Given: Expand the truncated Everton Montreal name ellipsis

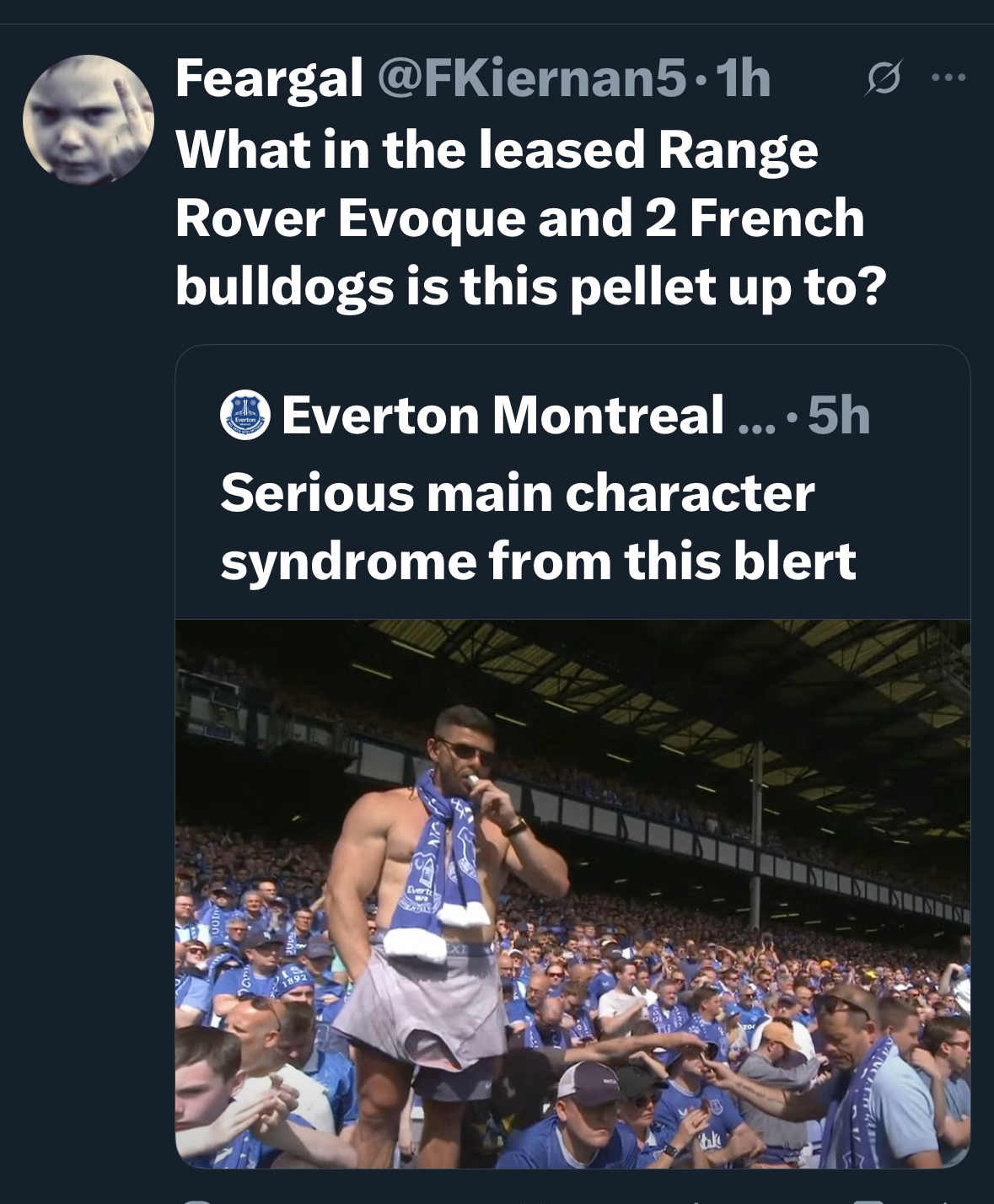Looking at the screenshot, I should pyautogui.click(x=756, y=419).
